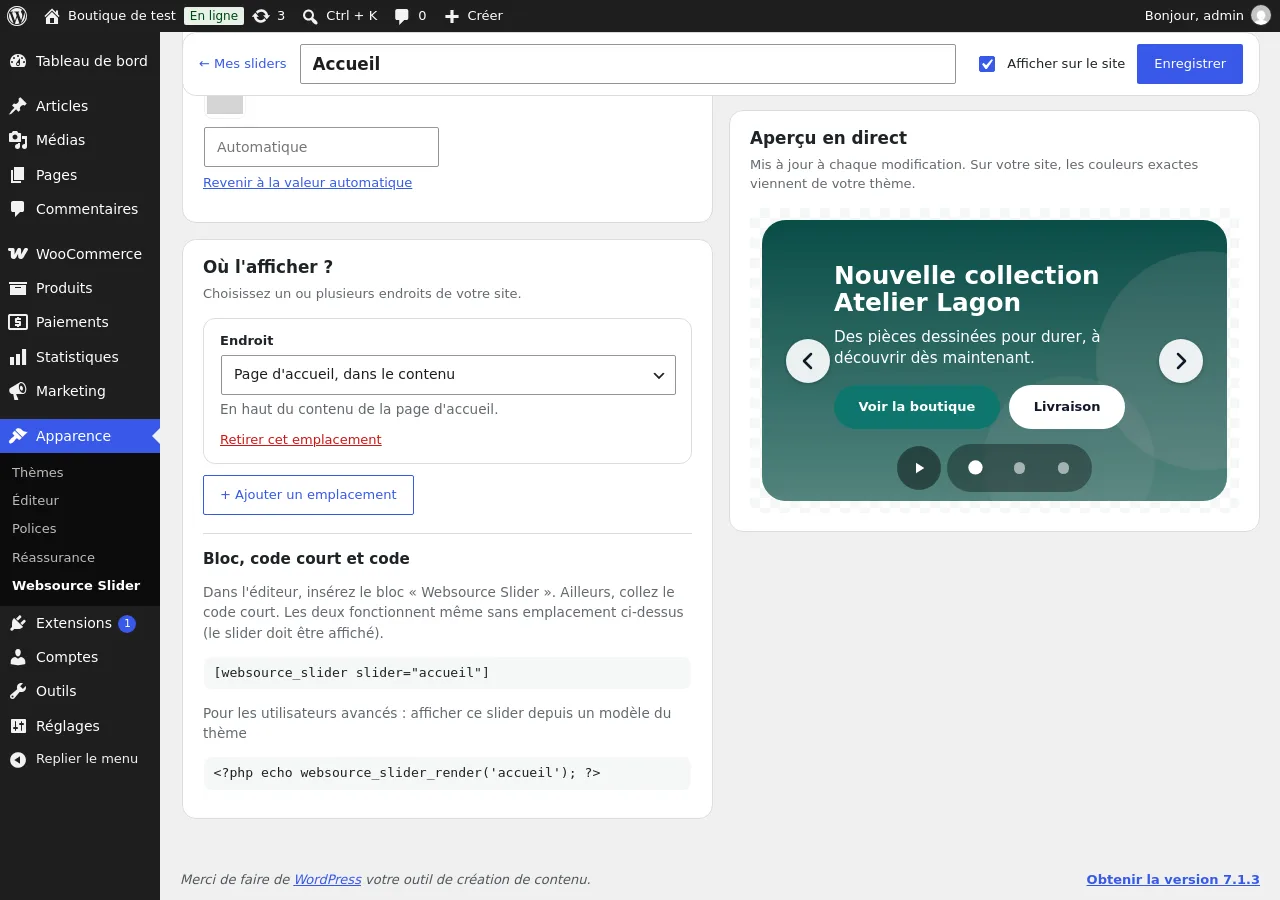
Task: Open the Ctrl + K search icon
Action: coord(310,16)
